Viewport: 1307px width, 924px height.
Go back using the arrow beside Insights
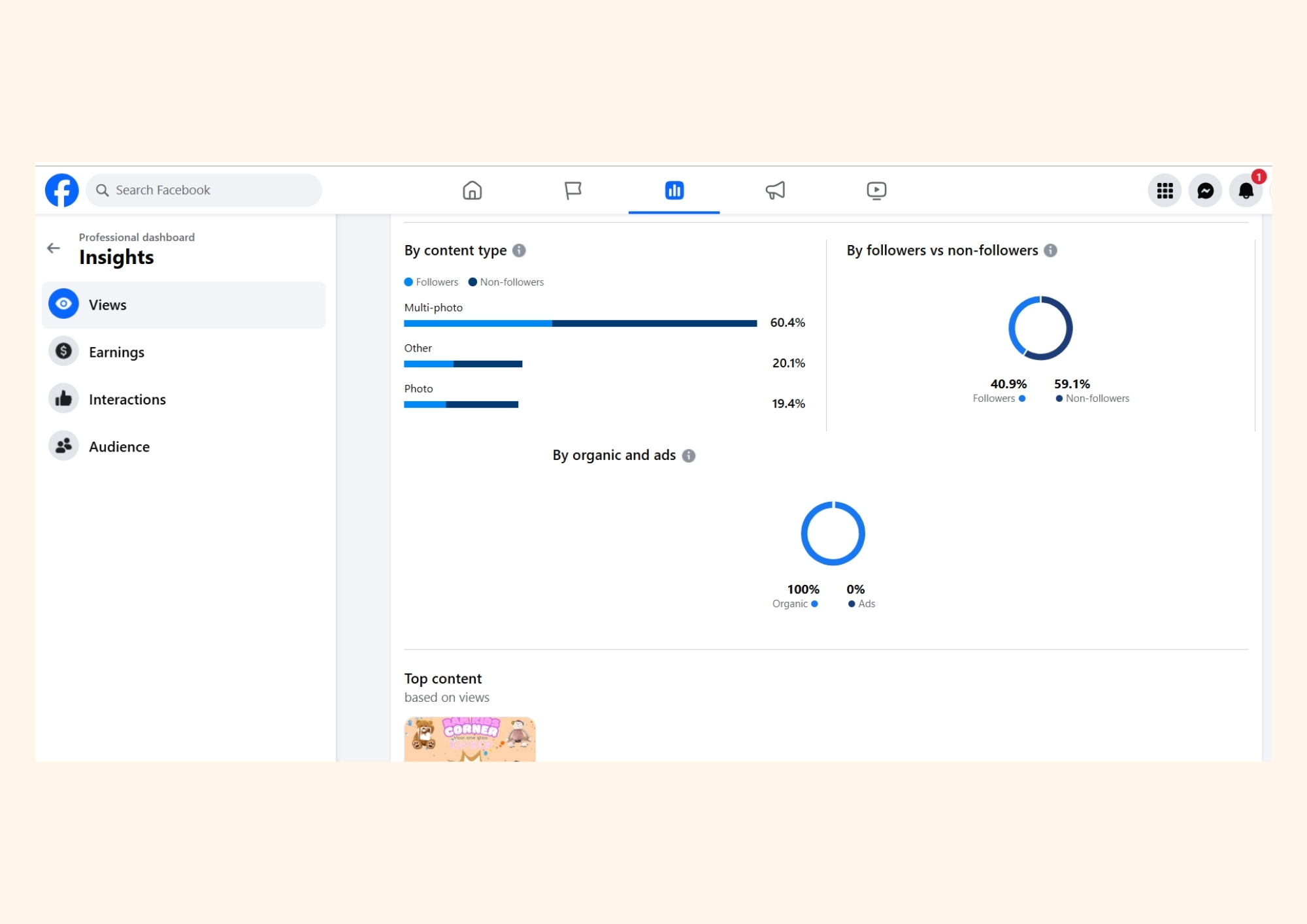coord(54,248)
